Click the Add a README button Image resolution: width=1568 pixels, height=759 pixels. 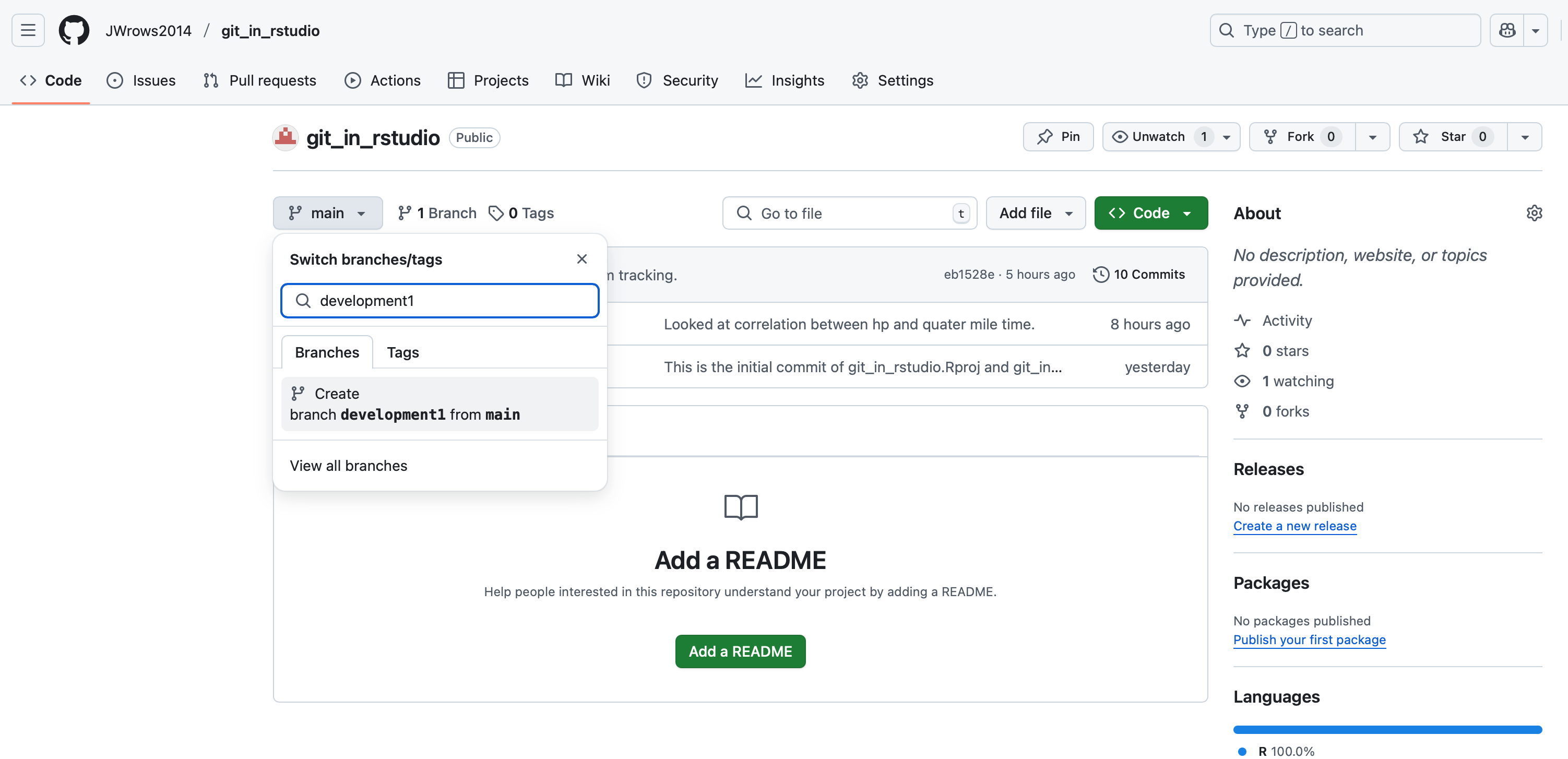(740, 651)
